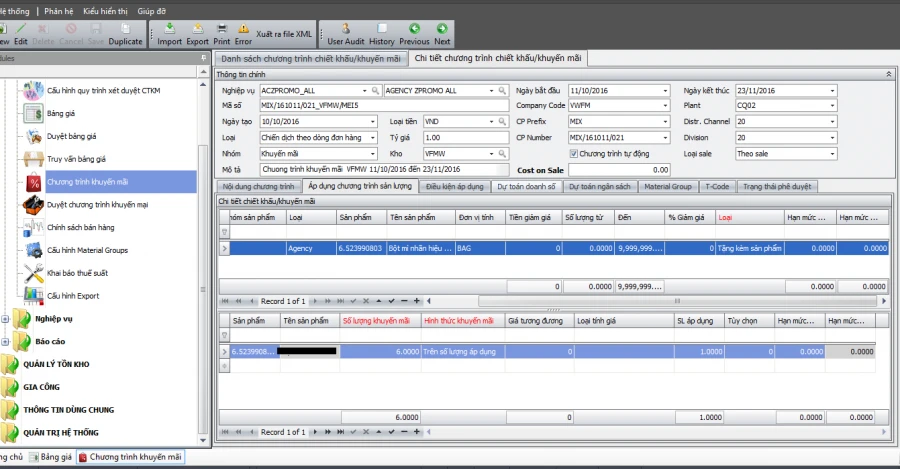Open Ngày kết thúc date dropdown
900x469 pixels.
click(832, 91)
